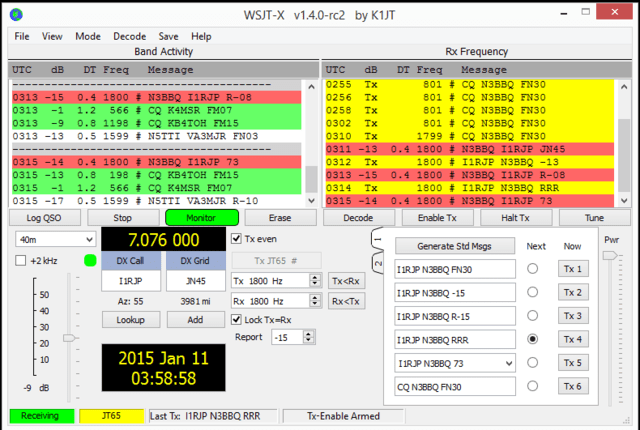Image resolution: width=640 pixels, height=430 pixels.
Task: Click the audio level slider handle
Action: (x=70, y=338)
